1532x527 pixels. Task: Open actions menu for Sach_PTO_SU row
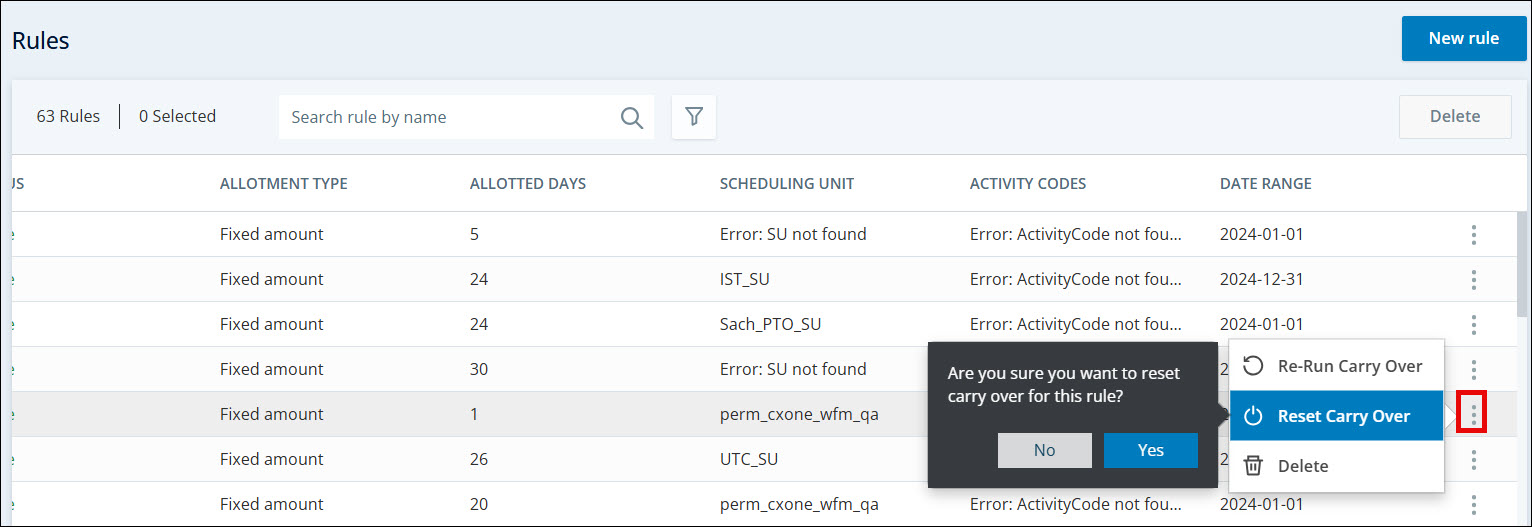coord(1473,325)
